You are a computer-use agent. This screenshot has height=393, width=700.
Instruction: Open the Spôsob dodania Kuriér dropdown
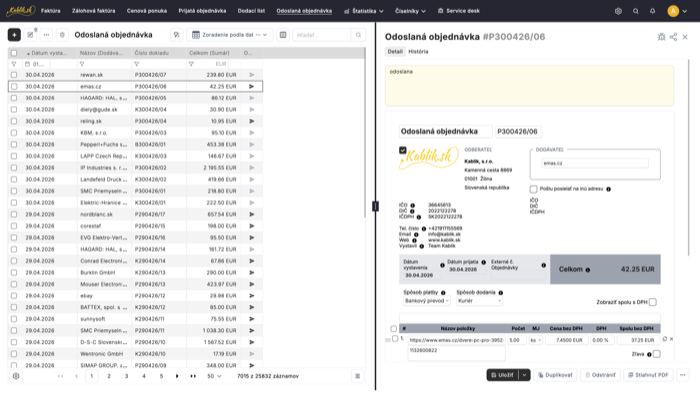coord(479,301)
